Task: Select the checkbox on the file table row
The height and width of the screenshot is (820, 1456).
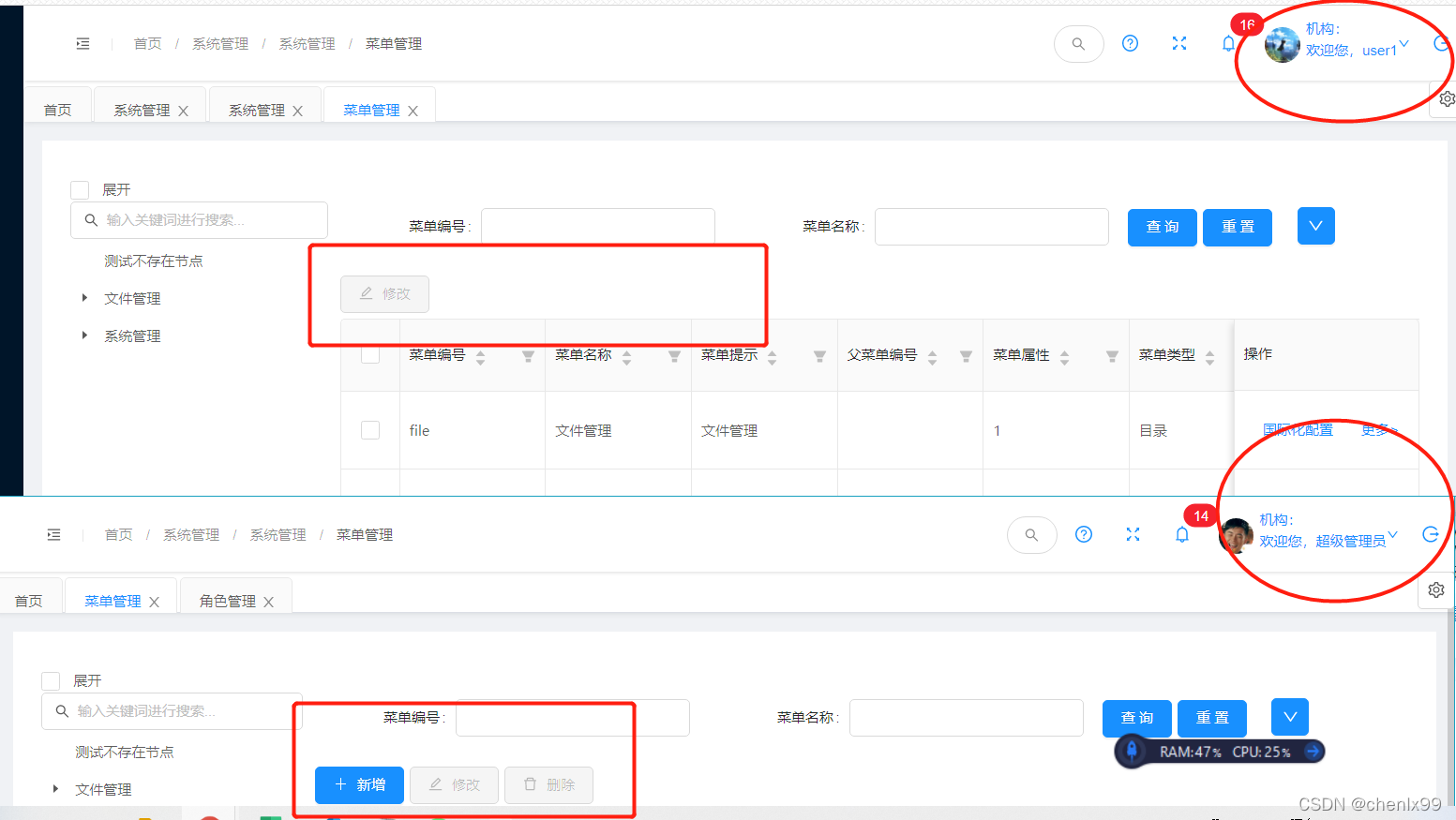Action: pyautogui.click(x=369, y=429)
